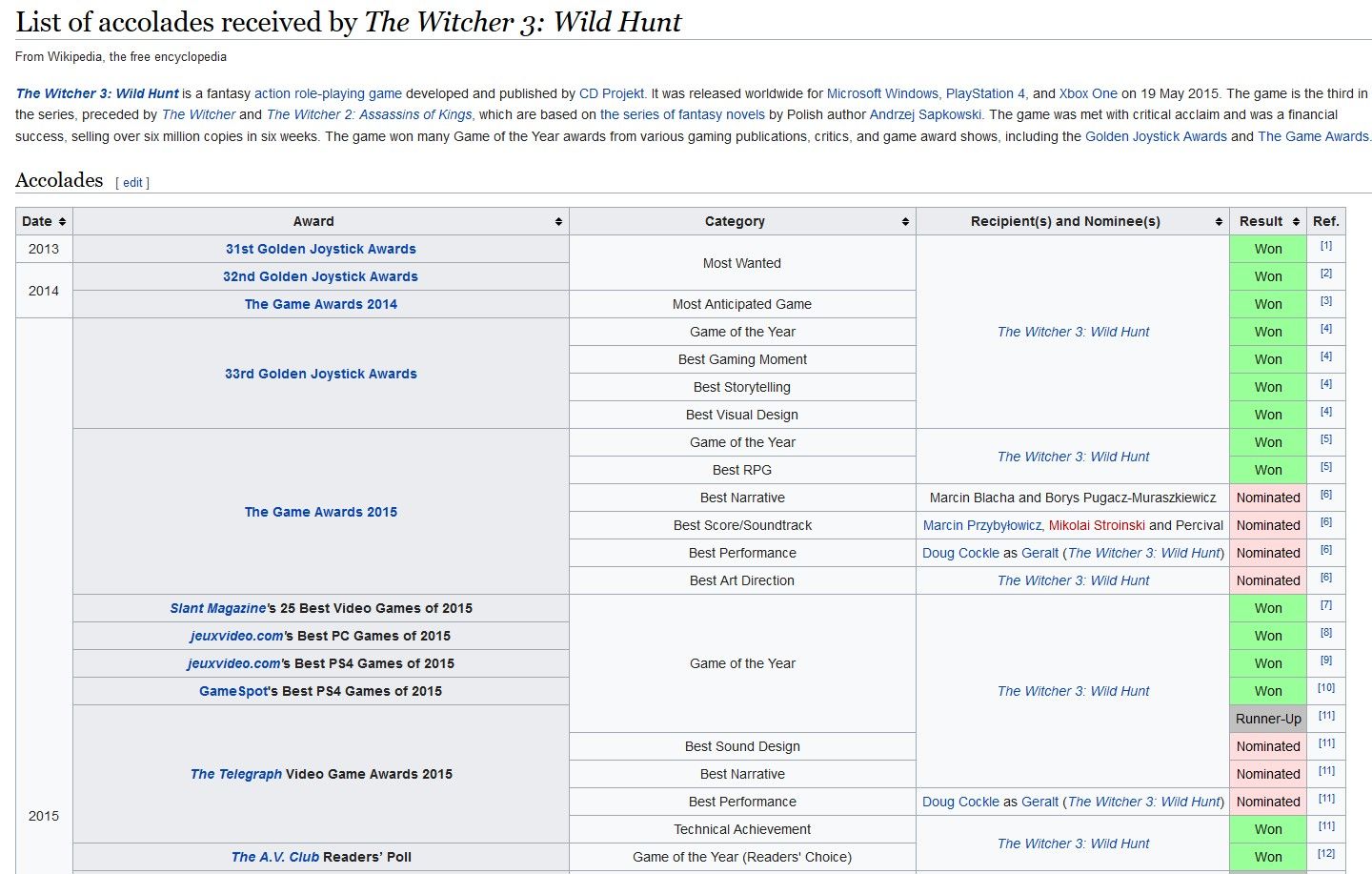Viewport: 1372px width, 874px height.
Task: Click the 'Accolades' section heading
Action: [59, 180]
